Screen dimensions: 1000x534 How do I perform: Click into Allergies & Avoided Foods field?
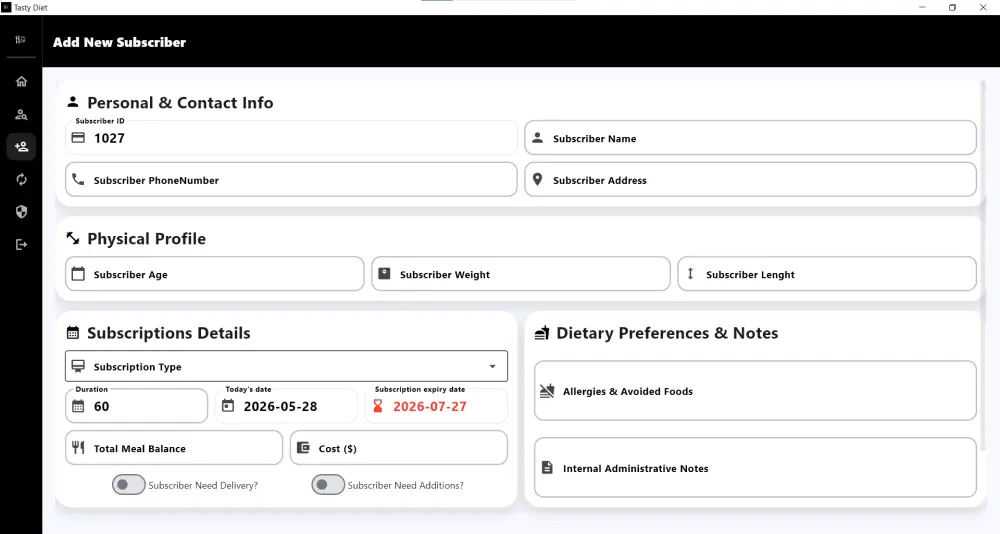pos(755,390)
